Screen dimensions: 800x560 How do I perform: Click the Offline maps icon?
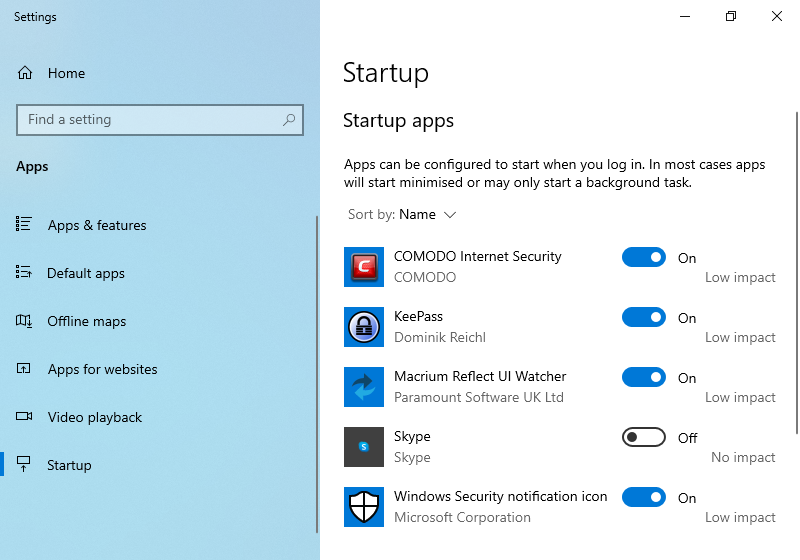click(x=23, y=321)
